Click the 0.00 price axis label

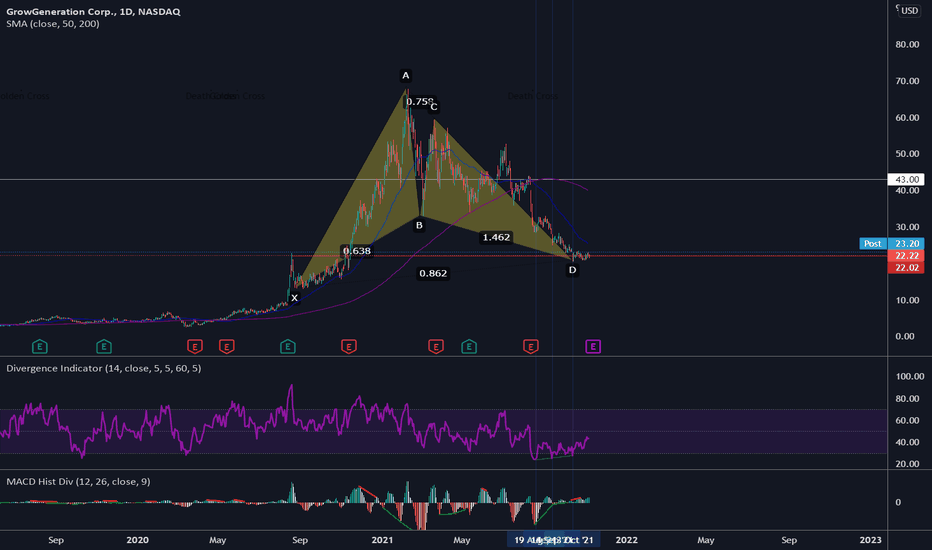tap(905, 337)
